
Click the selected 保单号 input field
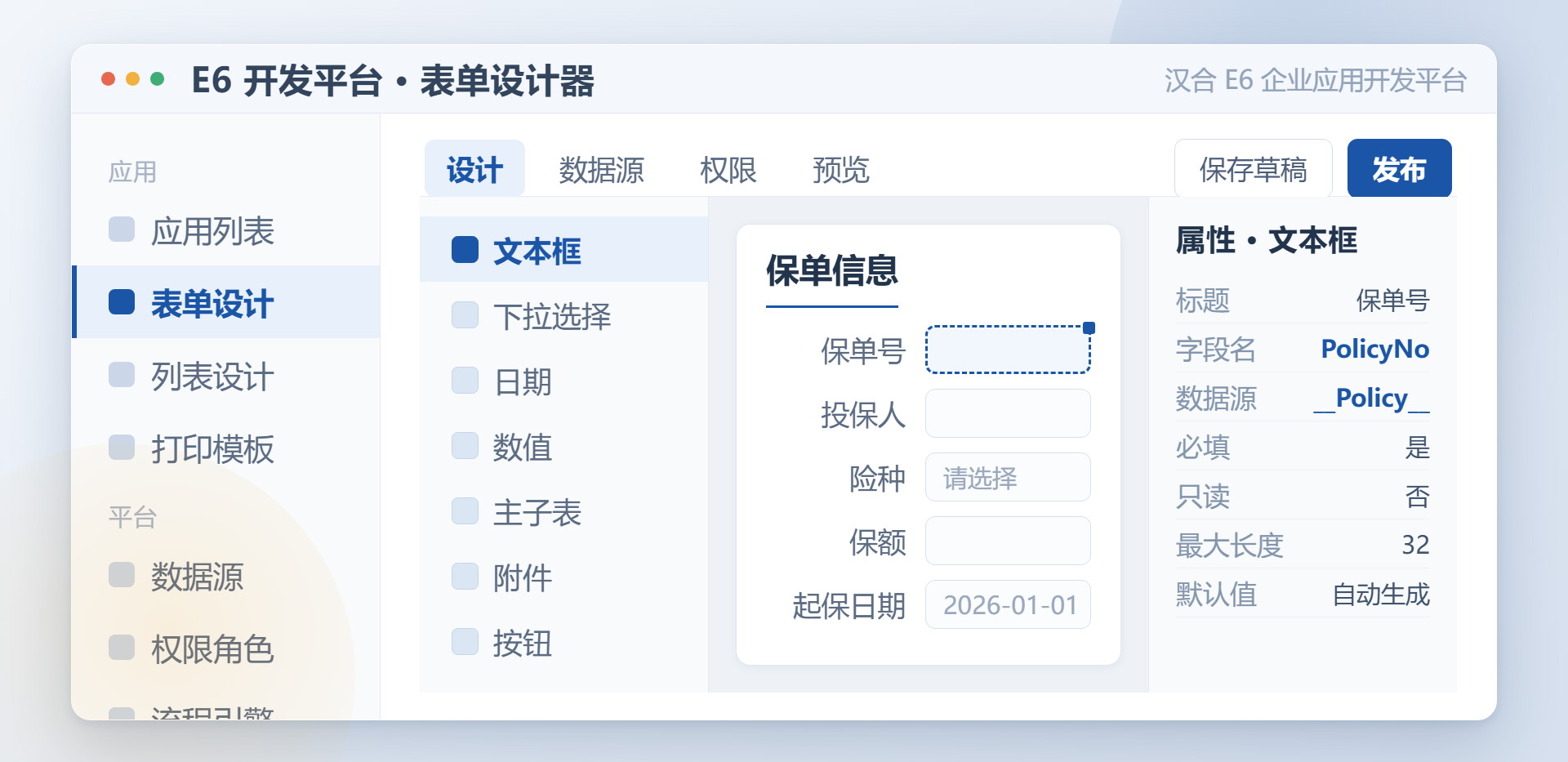click(x=1008, y=350)
